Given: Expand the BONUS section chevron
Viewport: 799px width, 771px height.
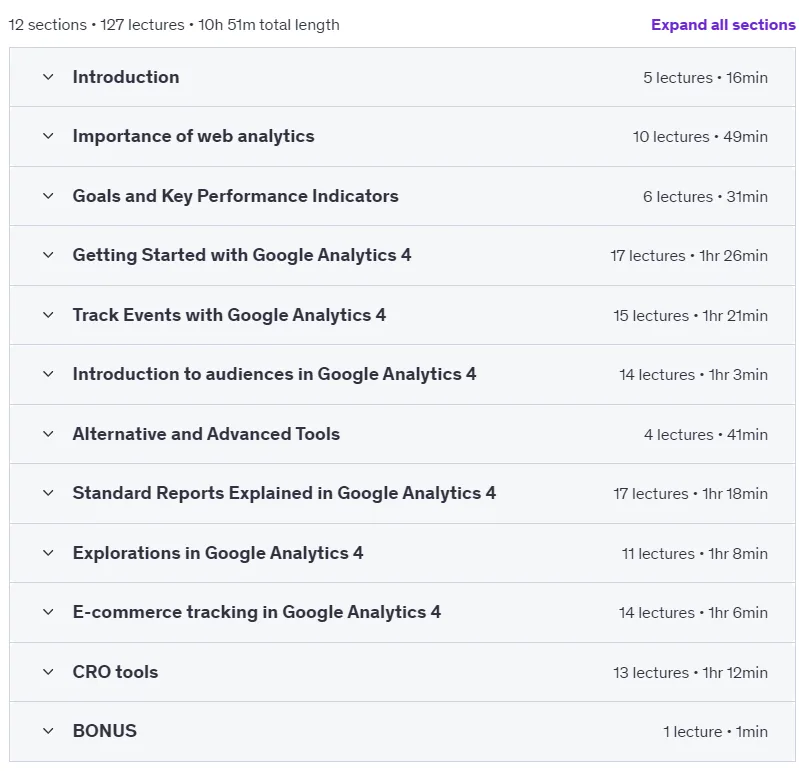Looking at the screenshot, I should pyautogui.click(x=48, y=731).
